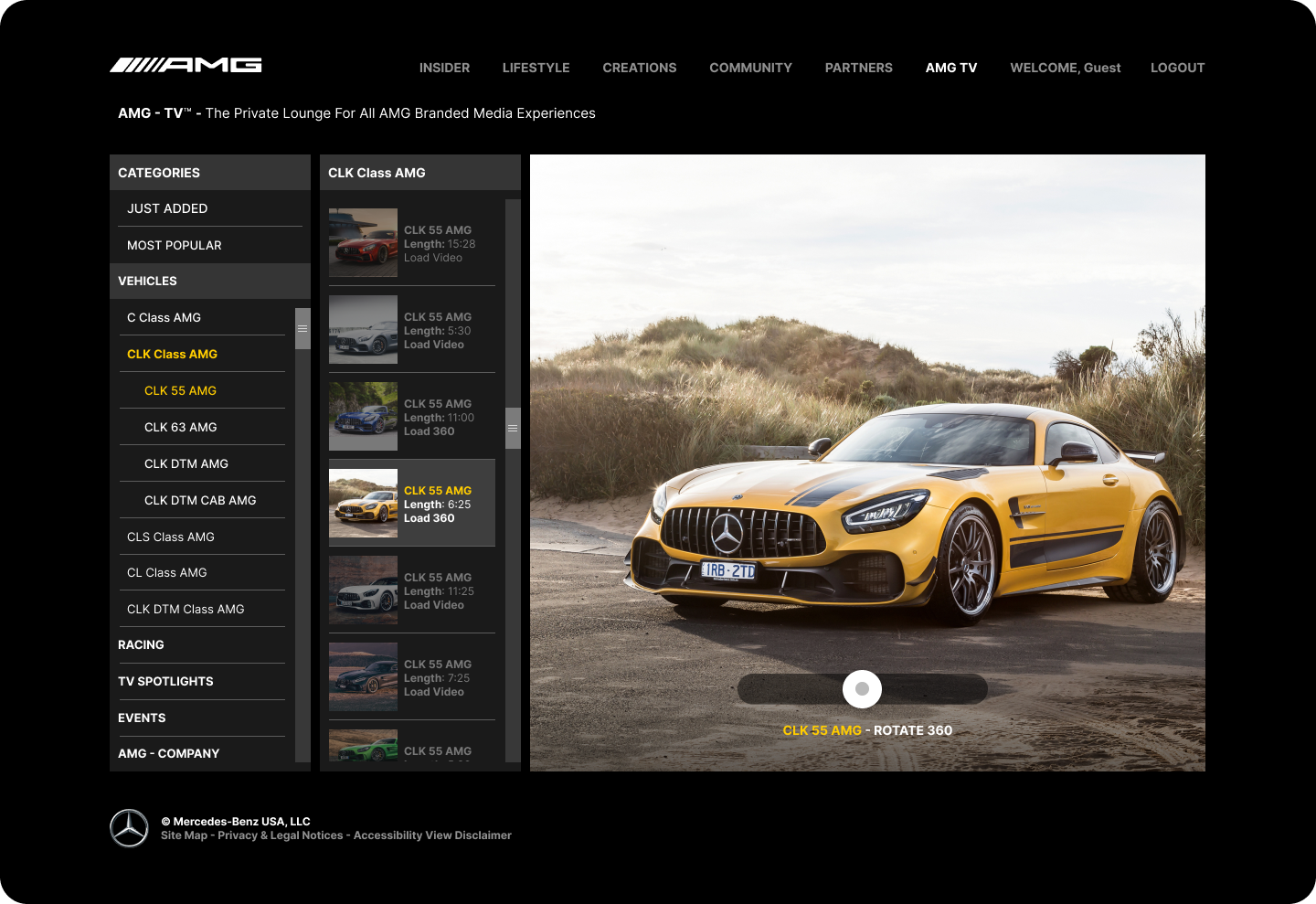Open the Site Map link
1316x904 pixels.
tap(184, 835)
